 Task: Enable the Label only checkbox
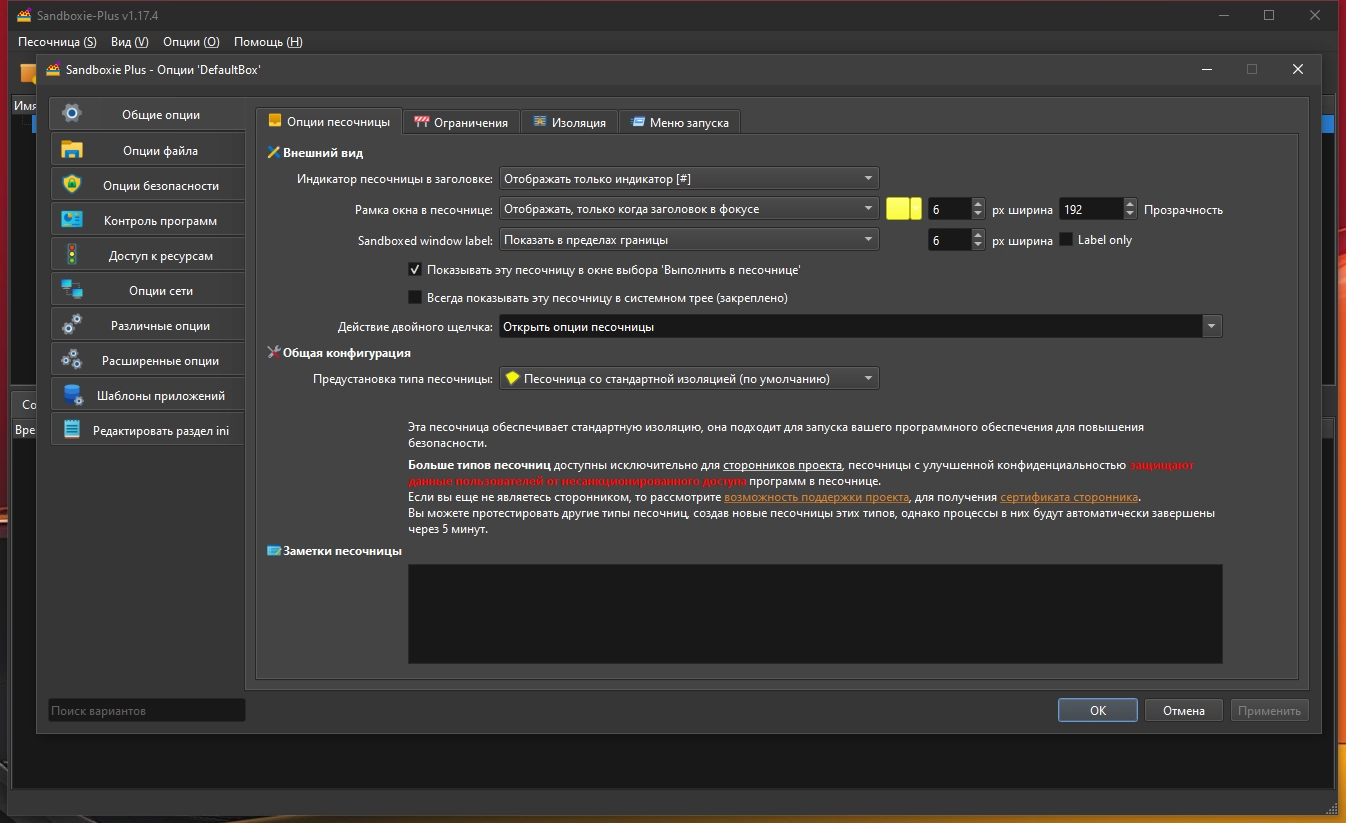(1066, 240)
